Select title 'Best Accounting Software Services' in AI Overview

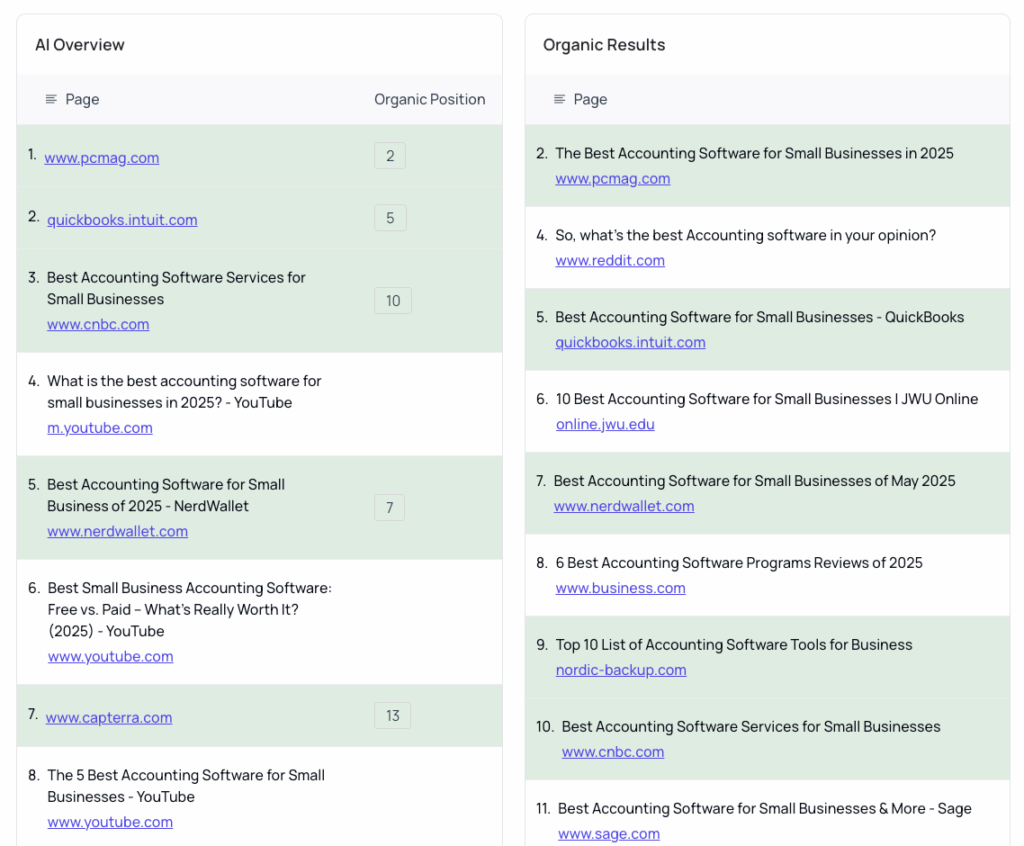coord(176,288)
